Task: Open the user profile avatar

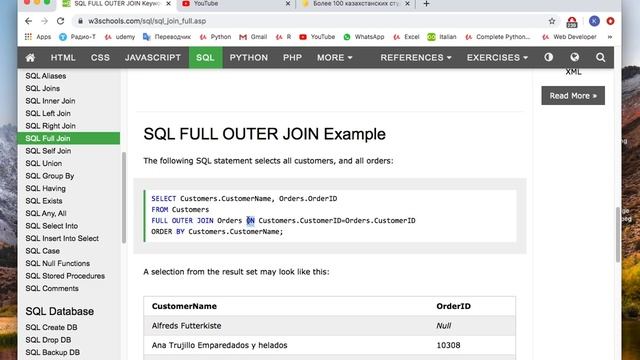Action: point(594,21)
